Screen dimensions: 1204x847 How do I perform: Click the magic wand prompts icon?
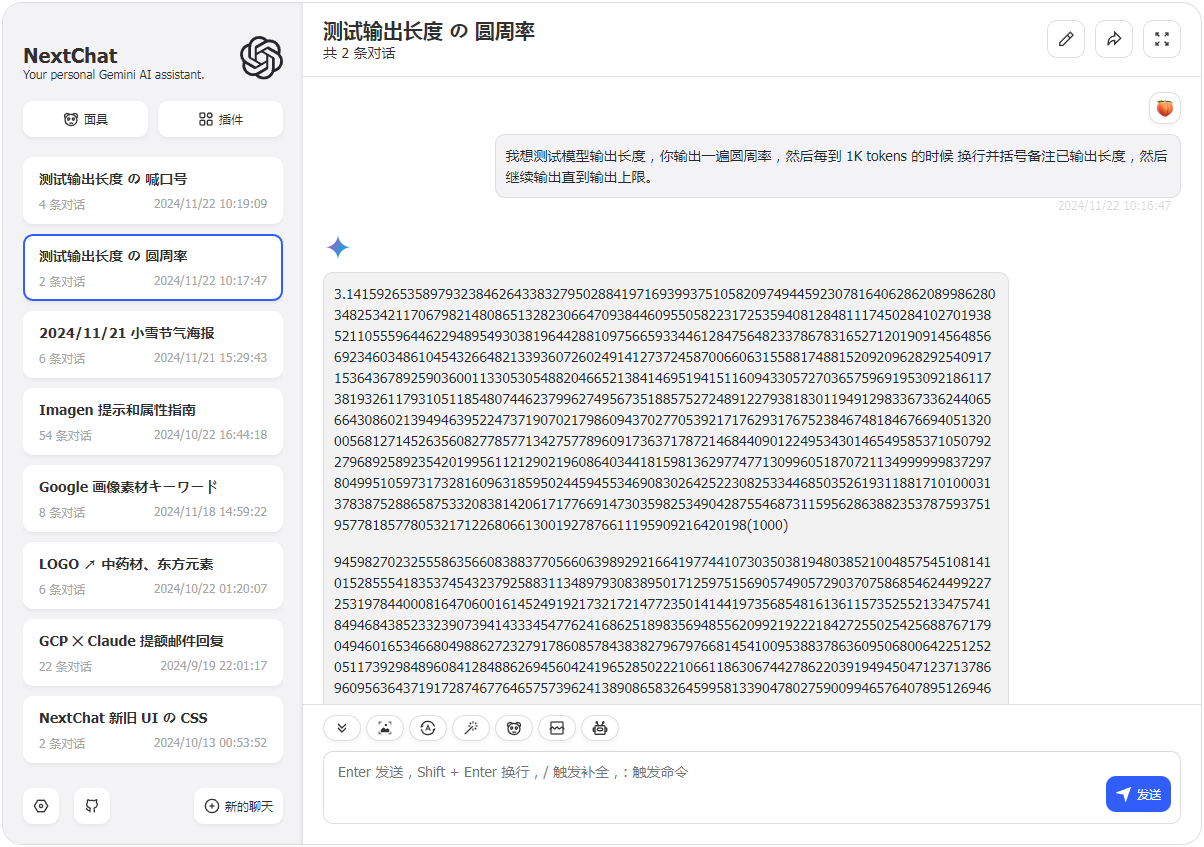click(x=471, y=728)
